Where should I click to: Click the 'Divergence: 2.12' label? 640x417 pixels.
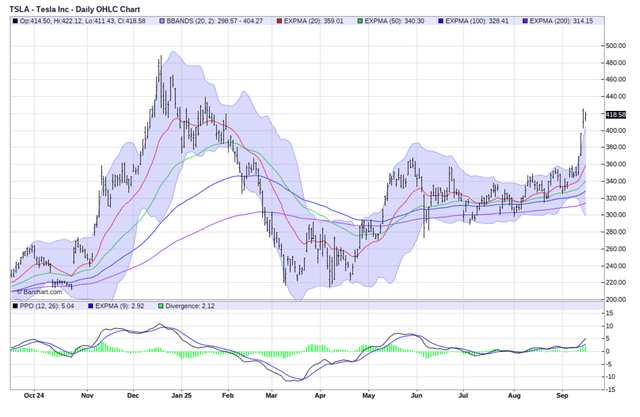190,306
